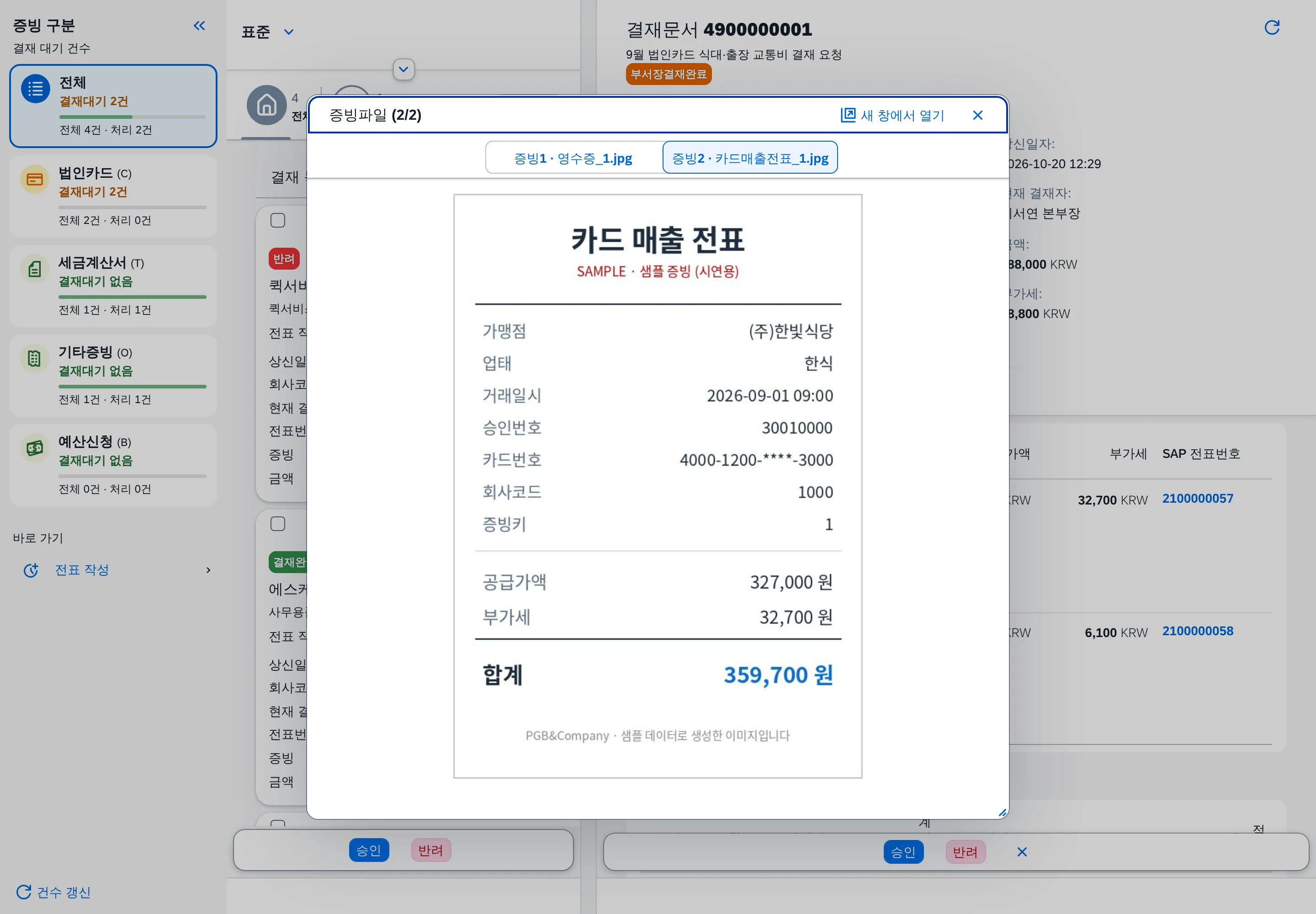Click the green 결재완료 status tag in list
The width and height of the screenshot is (1316, 914).
coord(288,563)
